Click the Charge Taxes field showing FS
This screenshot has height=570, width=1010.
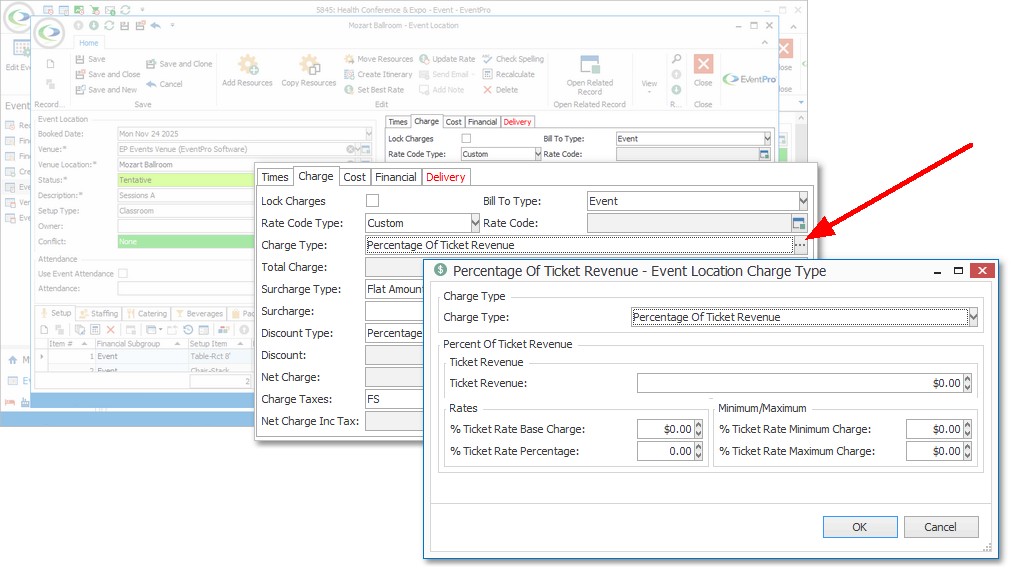tap(394, 399)
